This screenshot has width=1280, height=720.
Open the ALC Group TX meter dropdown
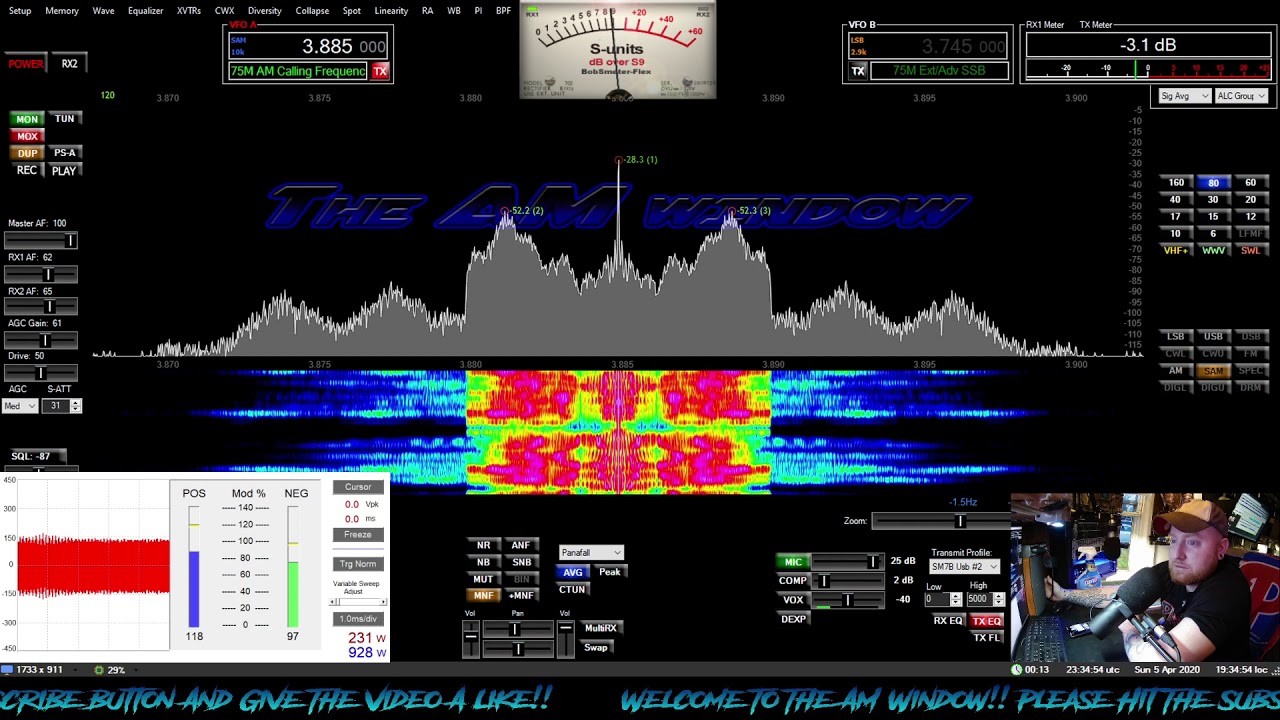(x=1241, y=96)
